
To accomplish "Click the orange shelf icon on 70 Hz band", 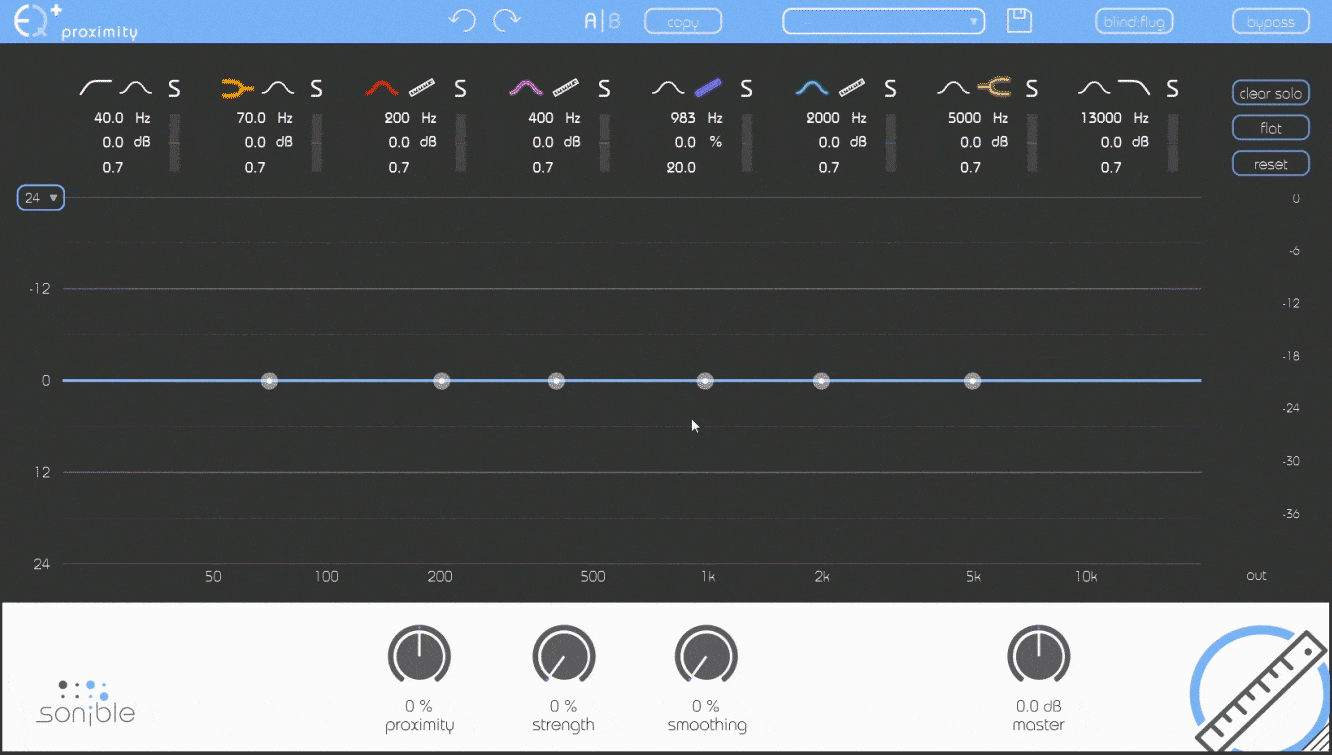I will click(237, 88).
